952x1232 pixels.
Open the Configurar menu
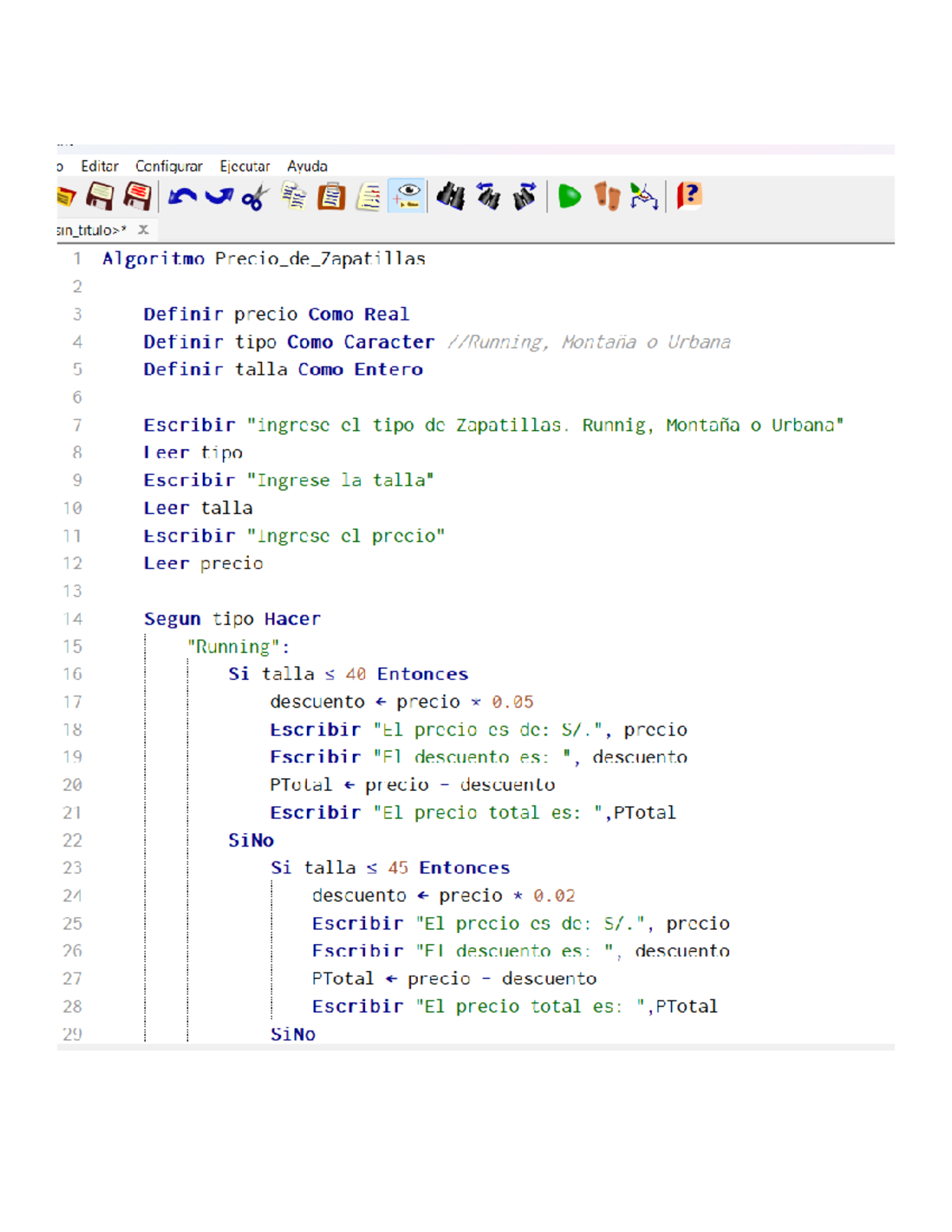coord(168,167)
